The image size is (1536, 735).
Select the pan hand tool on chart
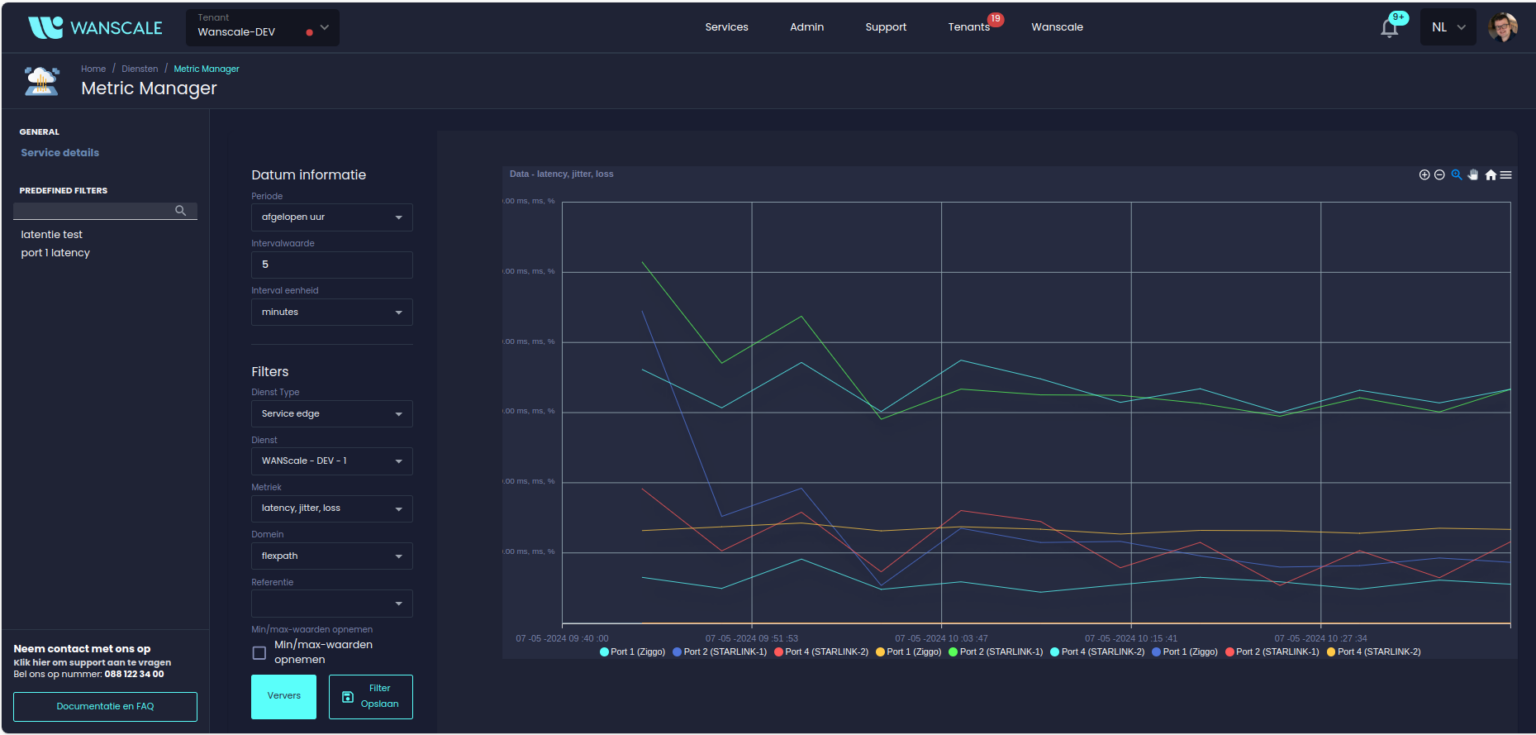[x=1473, y=174]
